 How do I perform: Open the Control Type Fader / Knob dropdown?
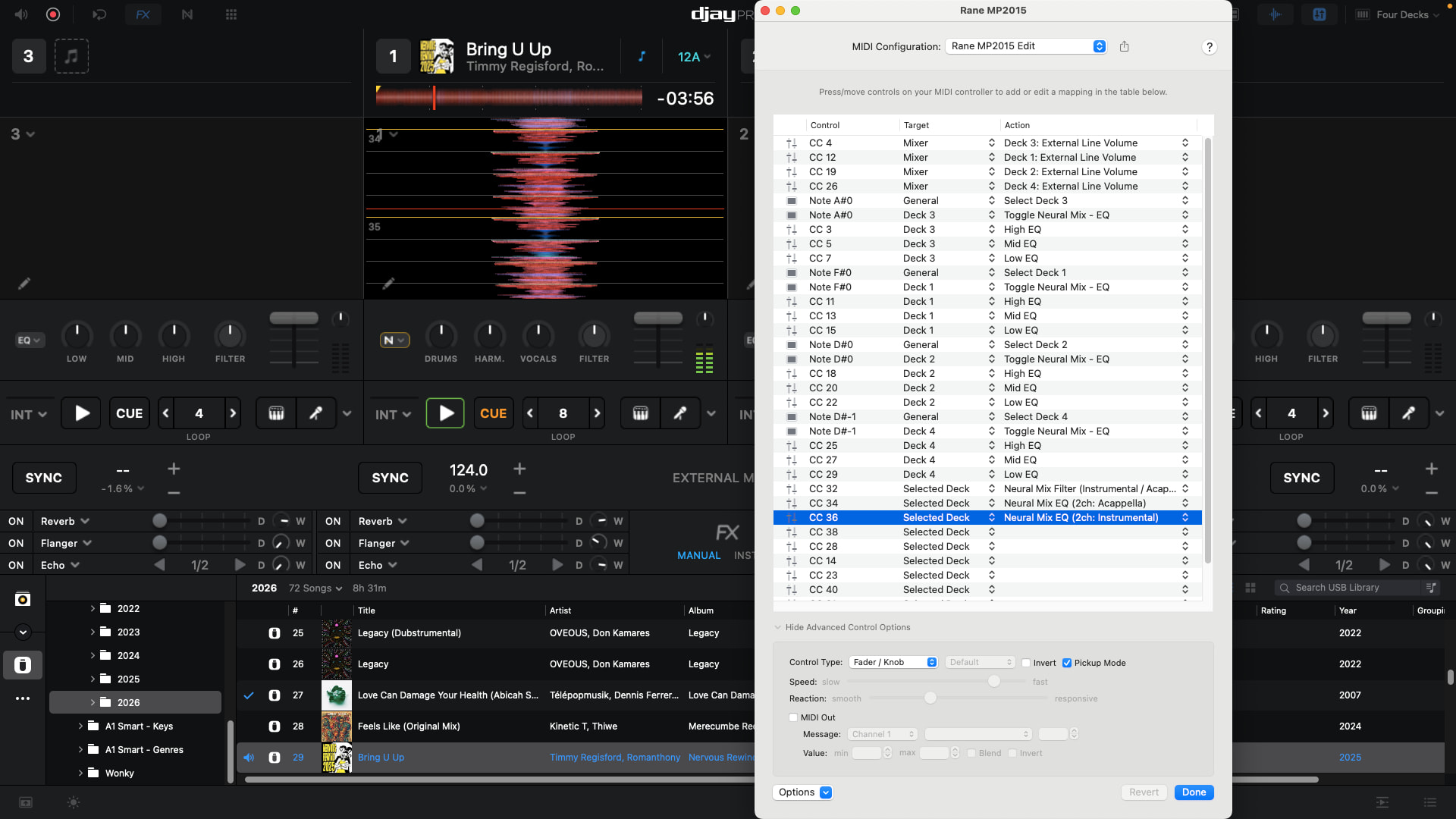pos(893,662)
